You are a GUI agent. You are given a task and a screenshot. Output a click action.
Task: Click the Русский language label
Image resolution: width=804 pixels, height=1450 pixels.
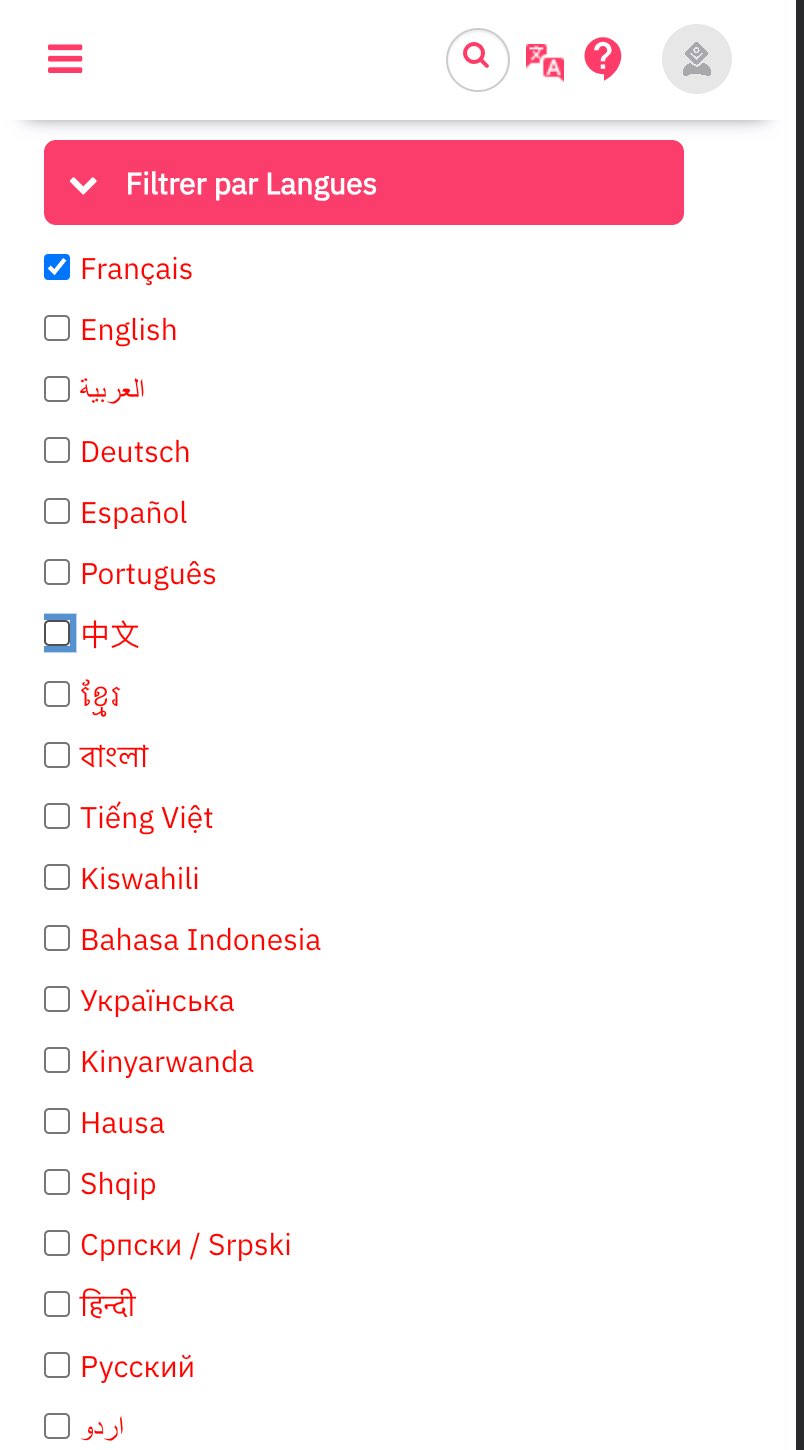(137, 1367)
